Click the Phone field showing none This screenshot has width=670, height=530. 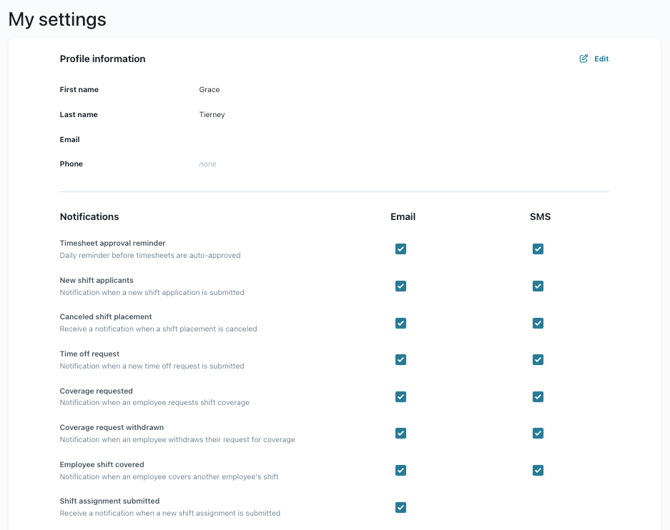tap(207, 164)
